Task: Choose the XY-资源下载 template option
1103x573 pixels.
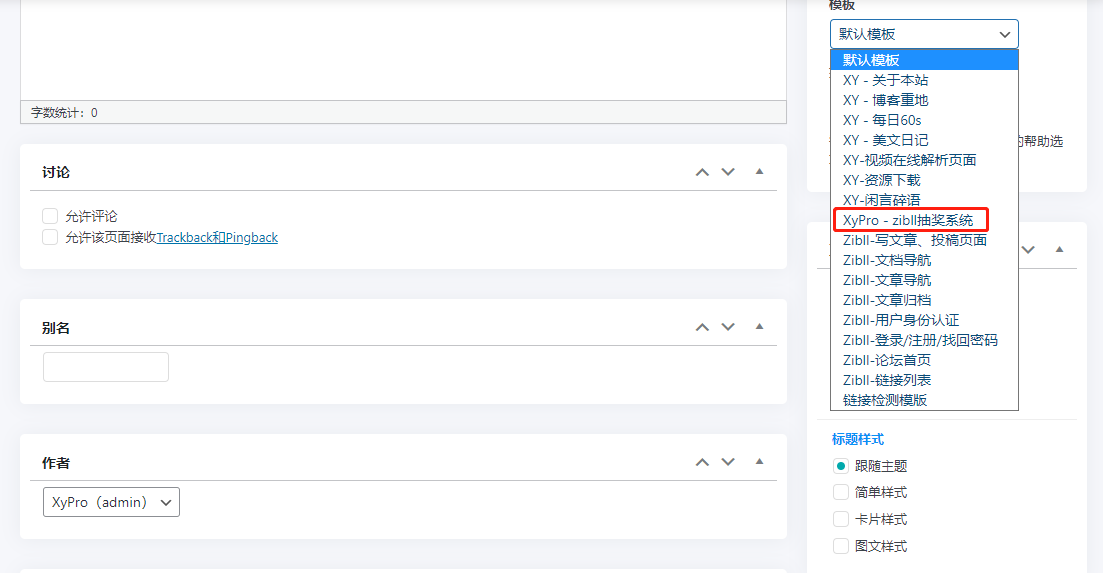Action: 882,180
